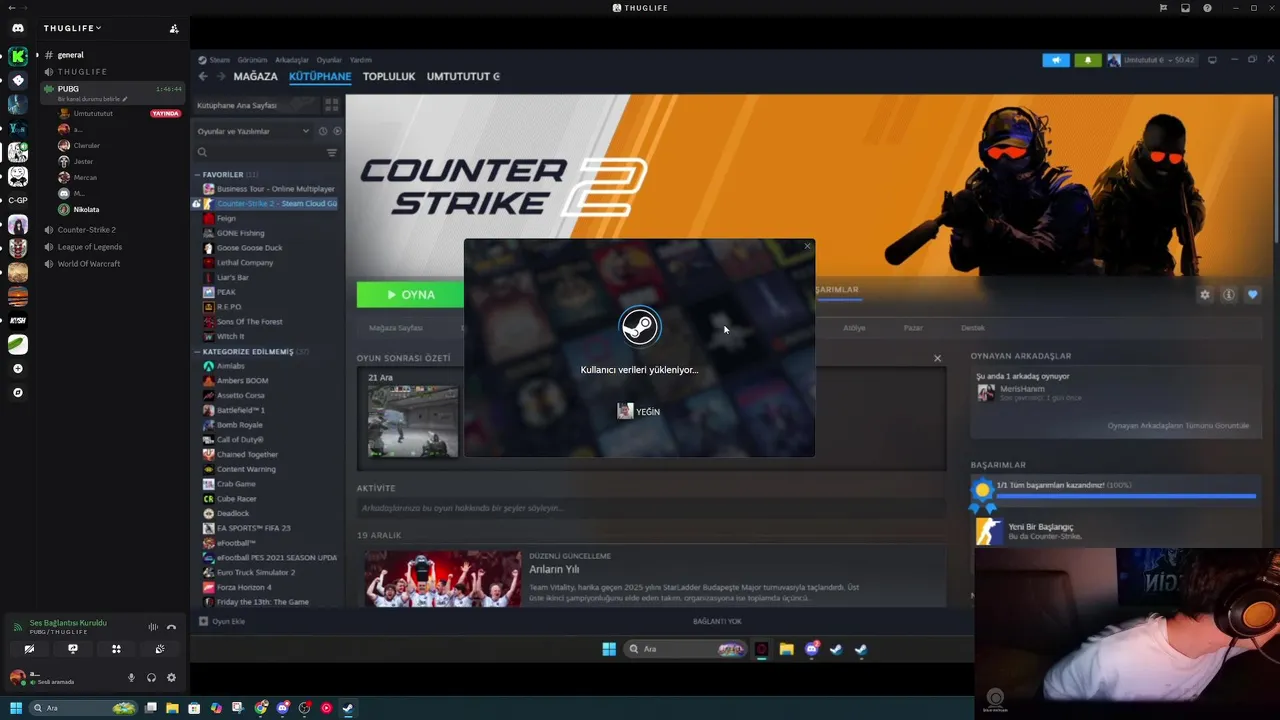
Task: Open advanced library filter options icon
Action: (332, 153)
